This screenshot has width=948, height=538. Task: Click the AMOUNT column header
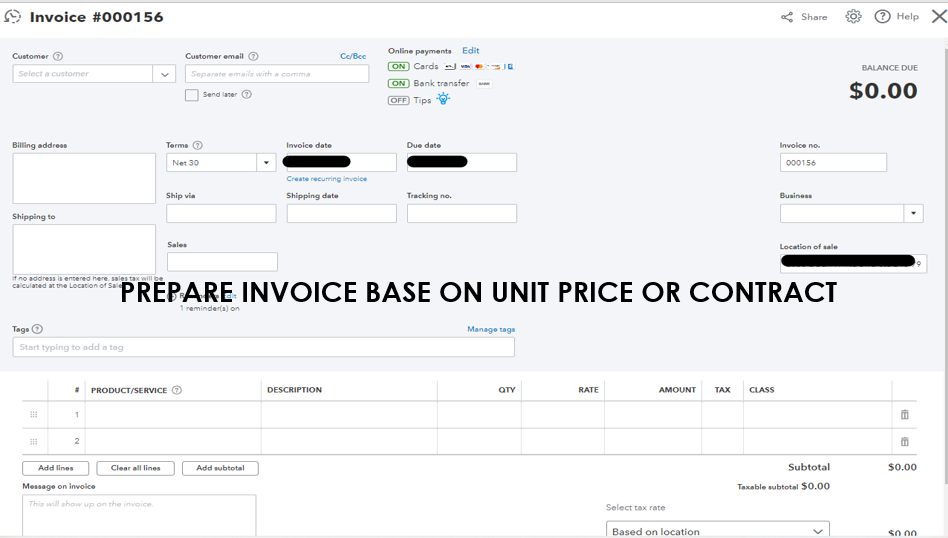[x=677, y=390]
